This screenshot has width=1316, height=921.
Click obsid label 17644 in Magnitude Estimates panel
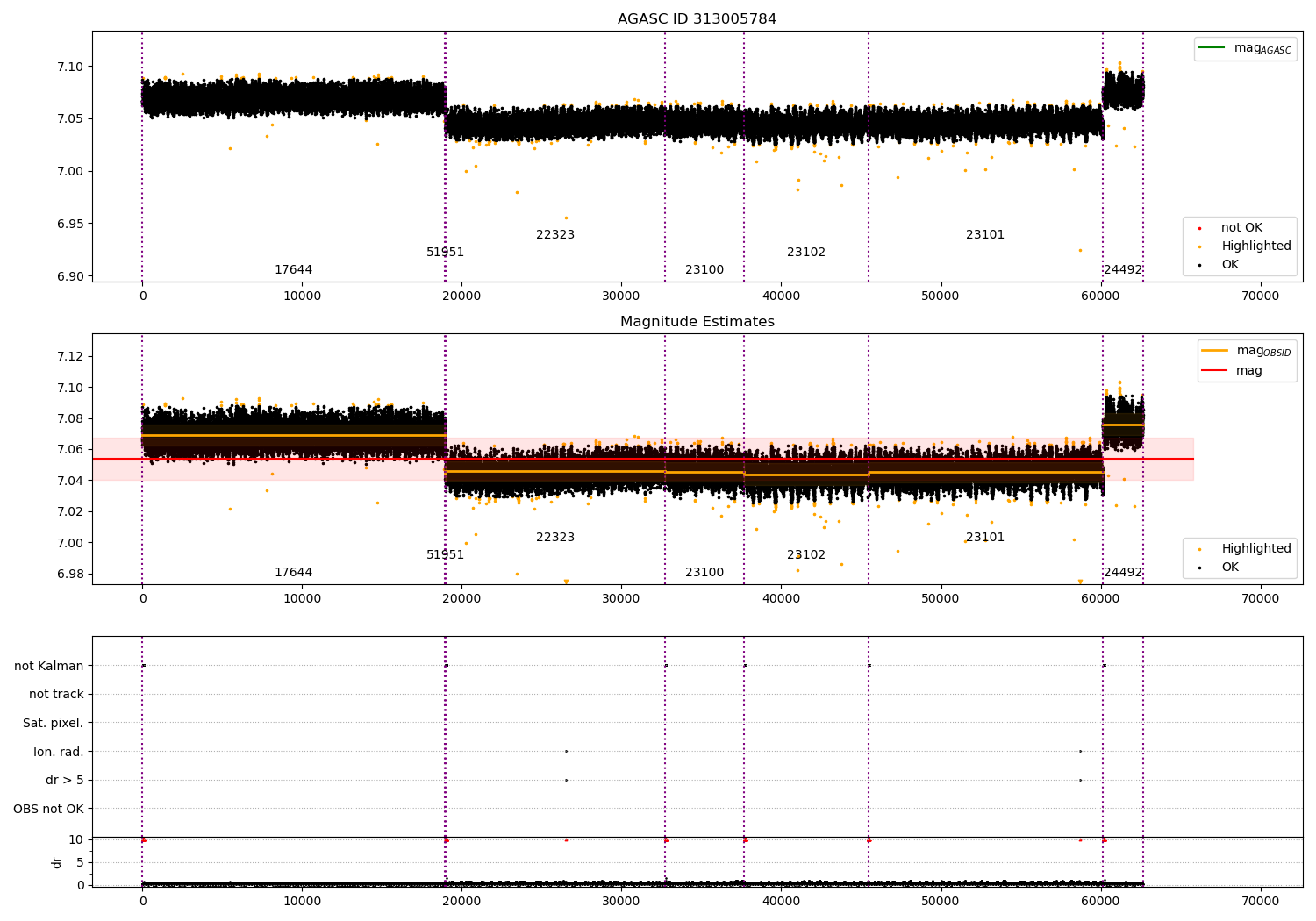point(293,573)
